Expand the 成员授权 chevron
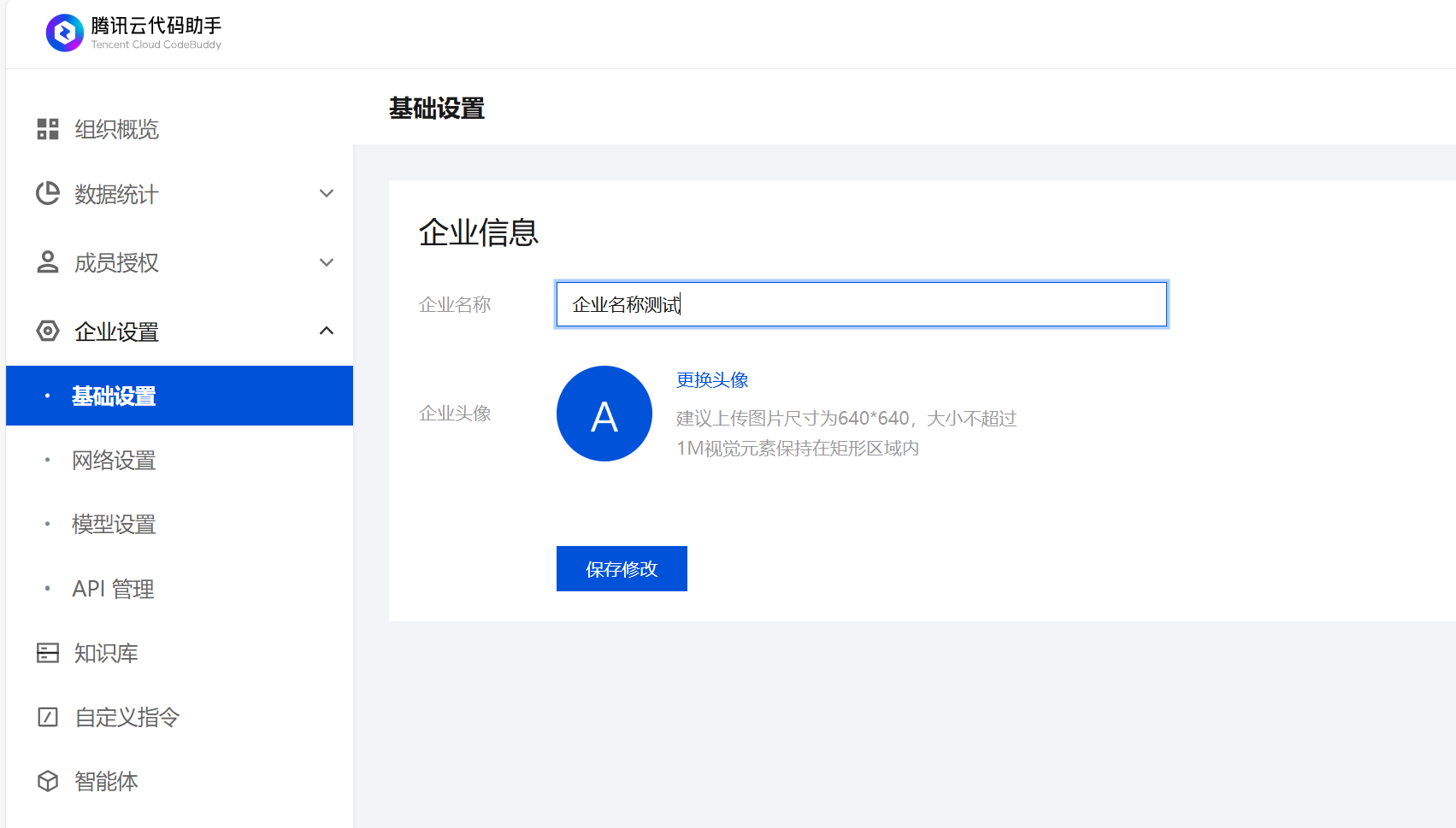Screen dimensions: 1456x828 326,262
